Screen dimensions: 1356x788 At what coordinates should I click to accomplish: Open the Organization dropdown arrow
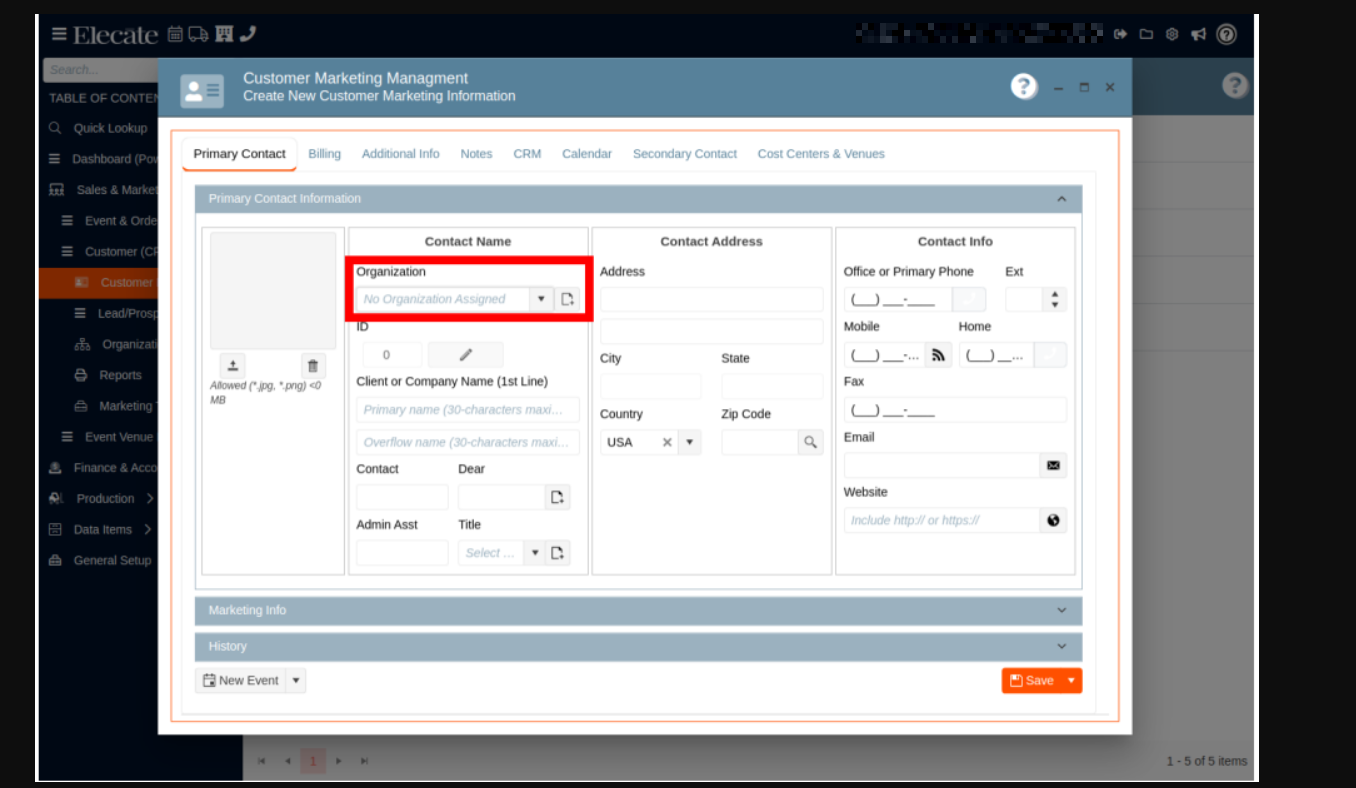541,299
